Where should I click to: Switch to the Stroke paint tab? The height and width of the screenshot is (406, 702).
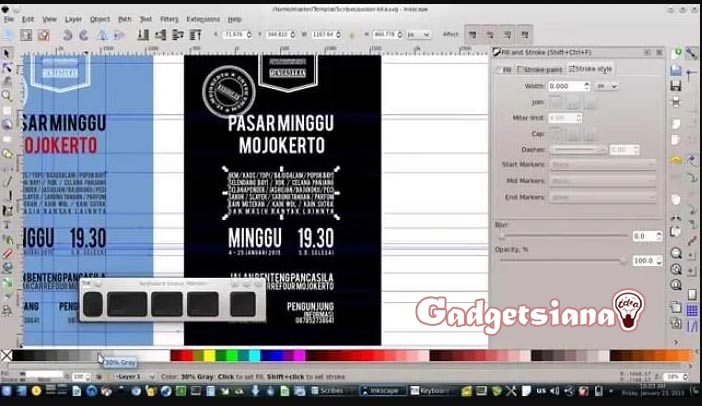pyautogui.click(x=541, y=69)
